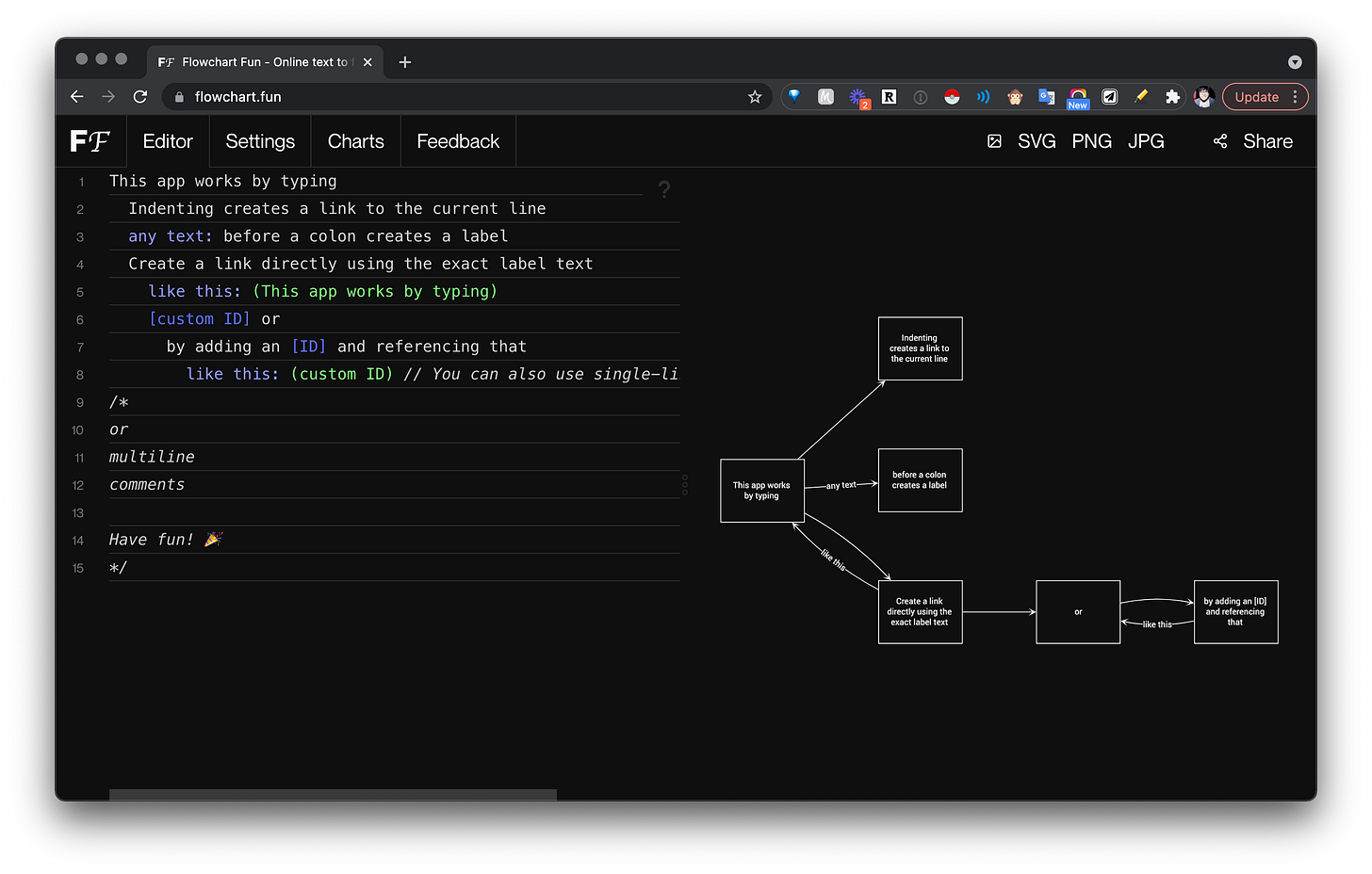Click the yellow highlighter extension icon
Viewport: 1372px width, 874px height.
coord(1141,96)
